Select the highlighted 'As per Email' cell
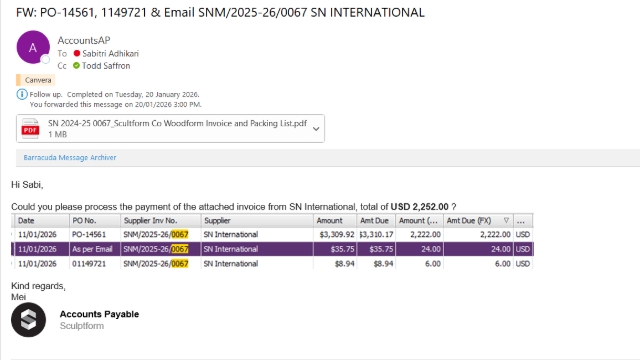Image resolution: width=640 pixels, height=360 pixels. (95, 249)
